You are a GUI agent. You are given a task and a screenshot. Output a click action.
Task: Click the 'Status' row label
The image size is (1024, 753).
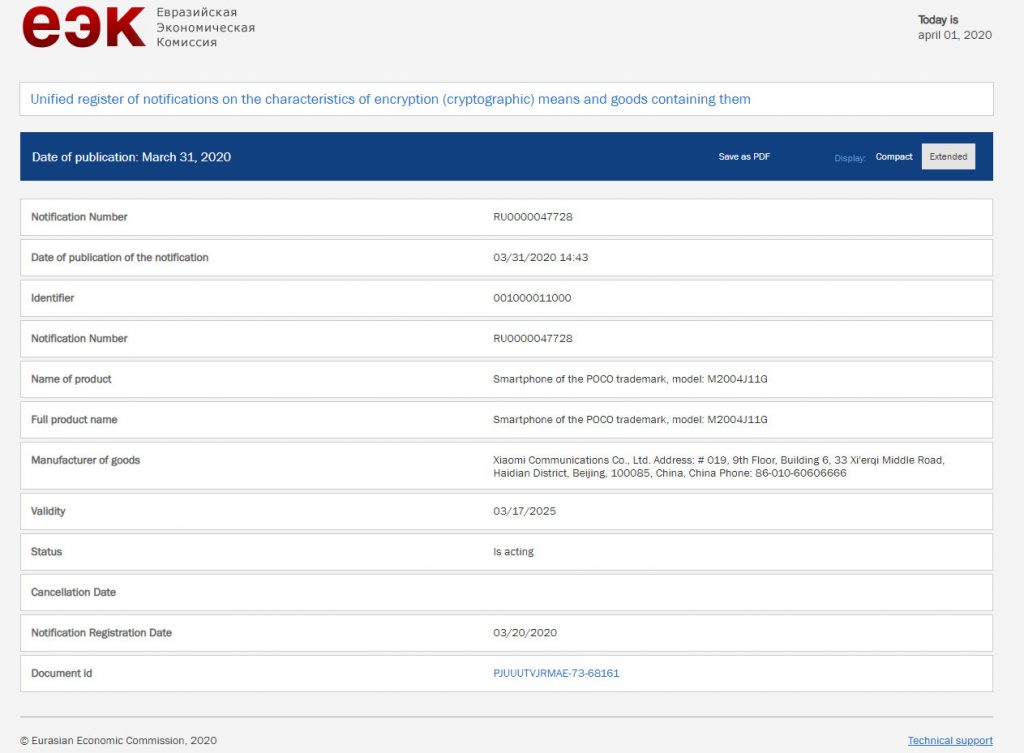point(46,552)
